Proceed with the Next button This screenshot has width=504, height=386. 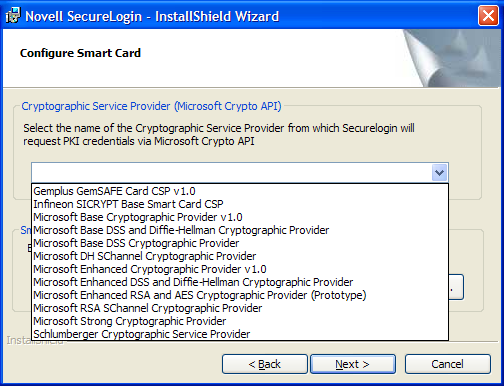click(353, 364)
